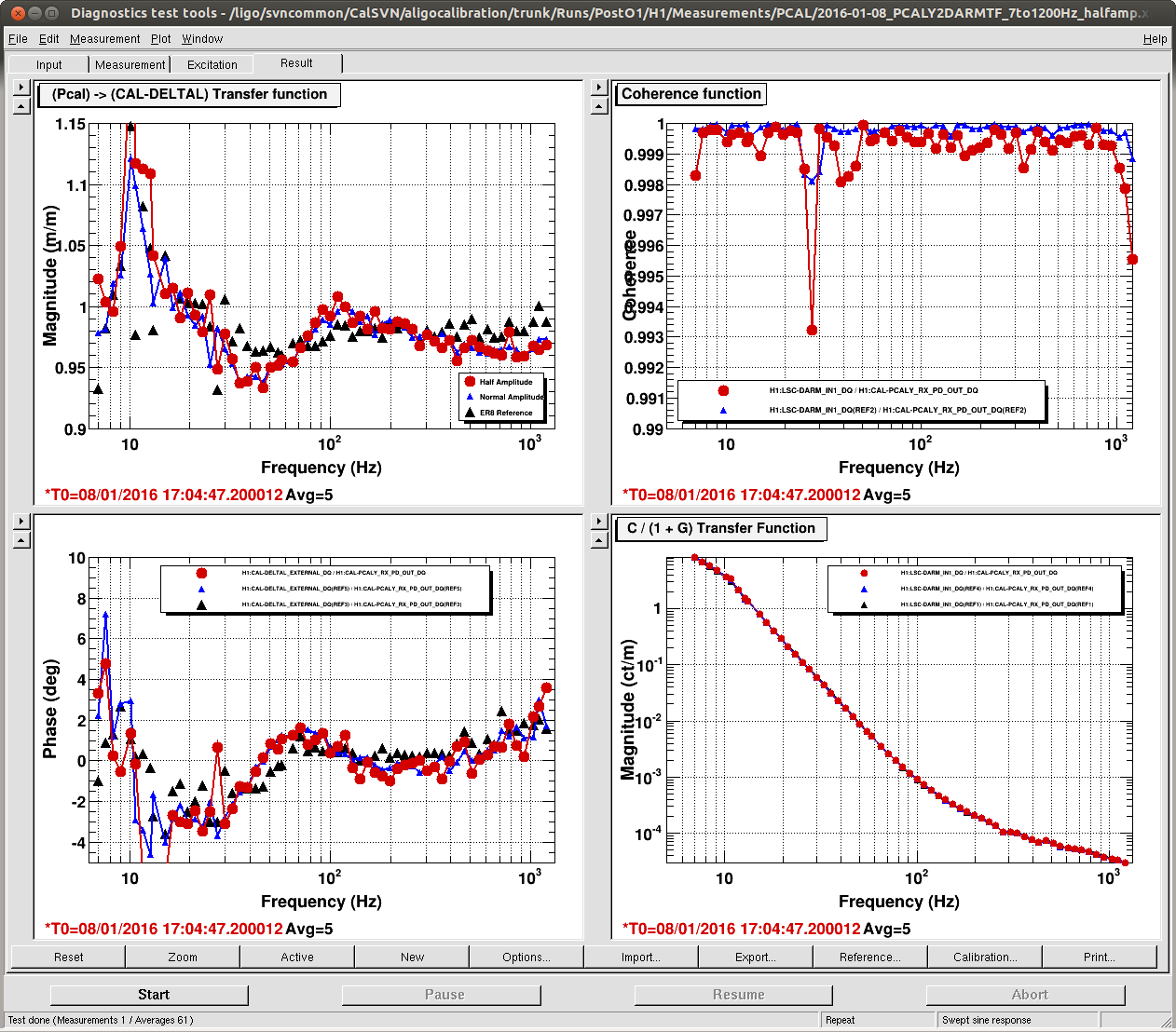Switch to the Input tab
Screen dimensions: 1176x1032
point(49,64)
